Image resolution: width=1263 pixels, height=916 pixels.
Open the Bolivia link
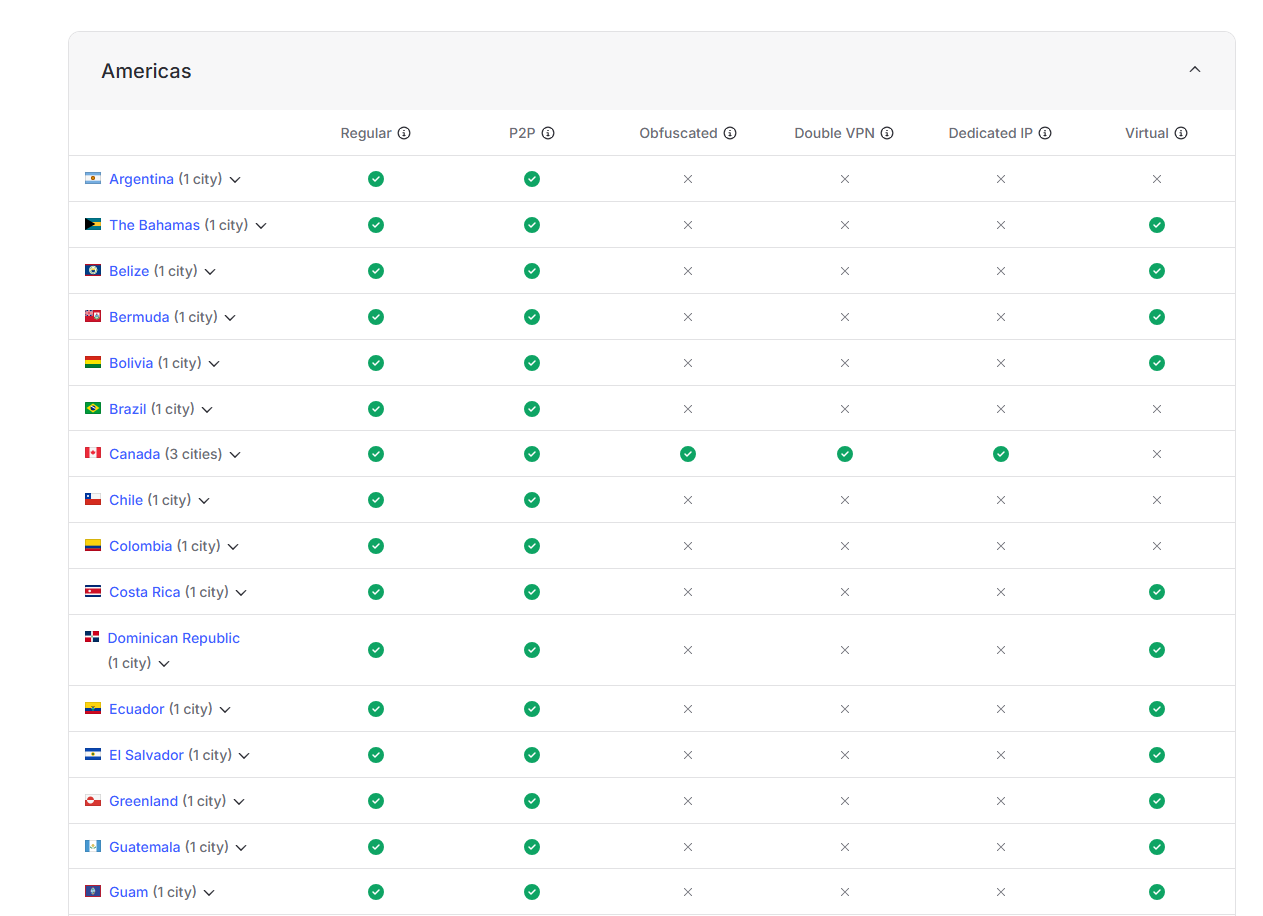pos(131,363)
